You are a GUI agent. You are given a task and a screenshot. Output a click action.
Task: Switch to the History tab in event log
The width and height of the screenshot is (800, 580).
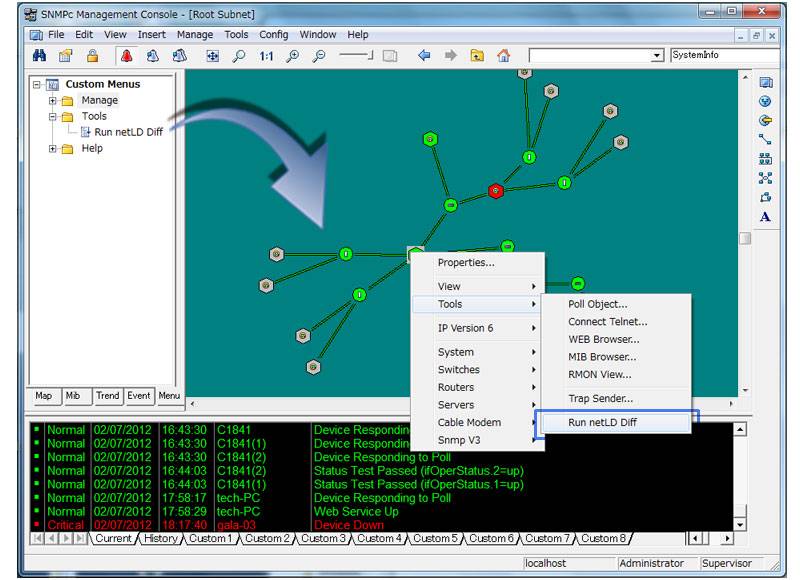coord(160,539)
